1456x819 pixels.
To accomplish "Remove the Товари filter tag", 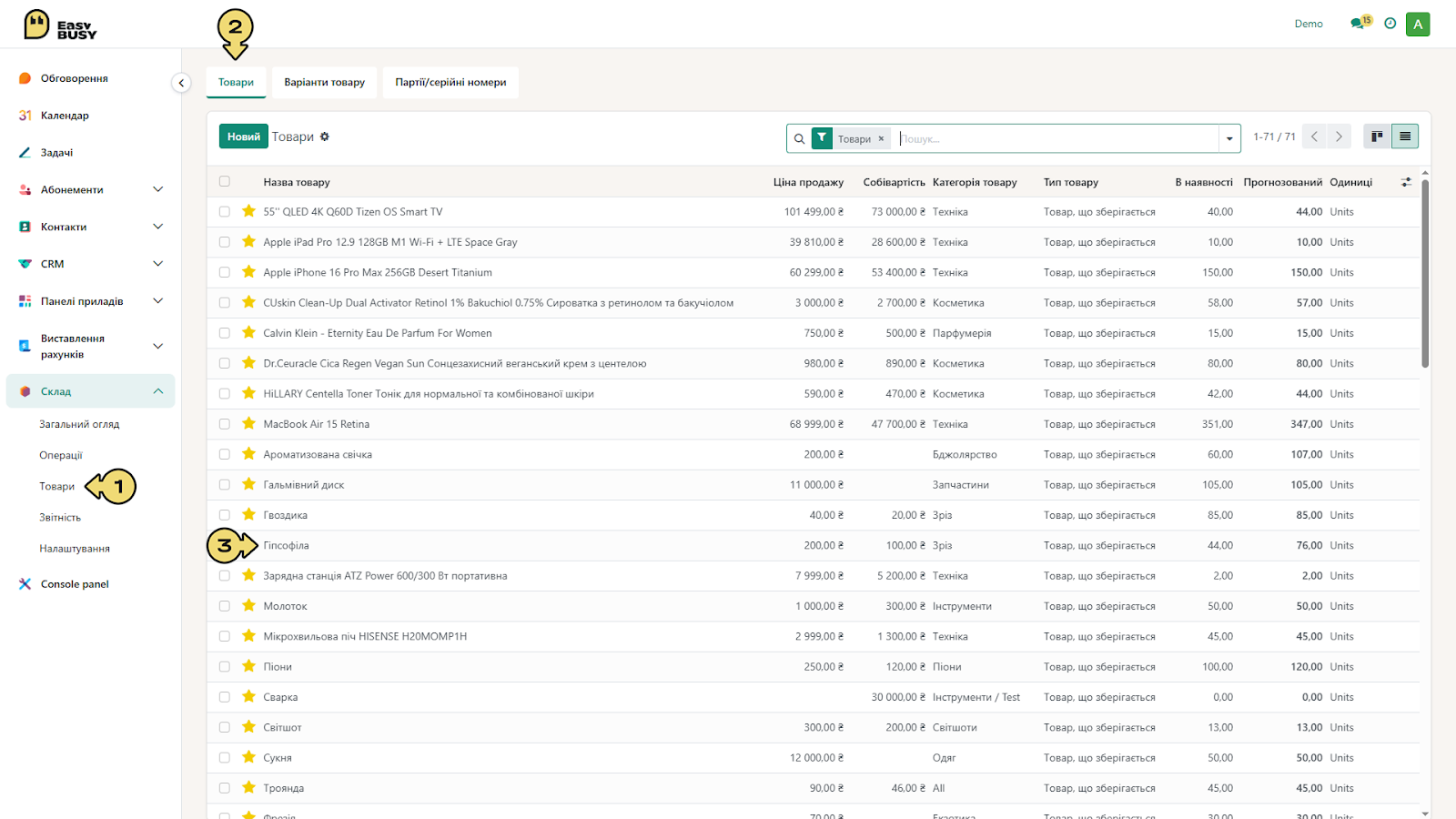I will [881, 139].
